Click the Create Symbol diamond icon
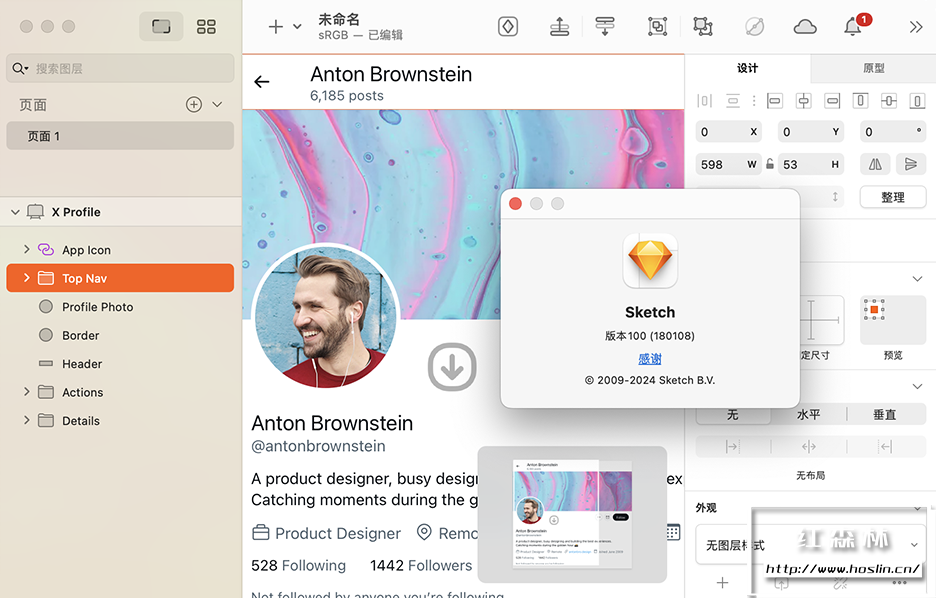Image resolution: width=936 pixels, height=598 pixels. point(507,26)
